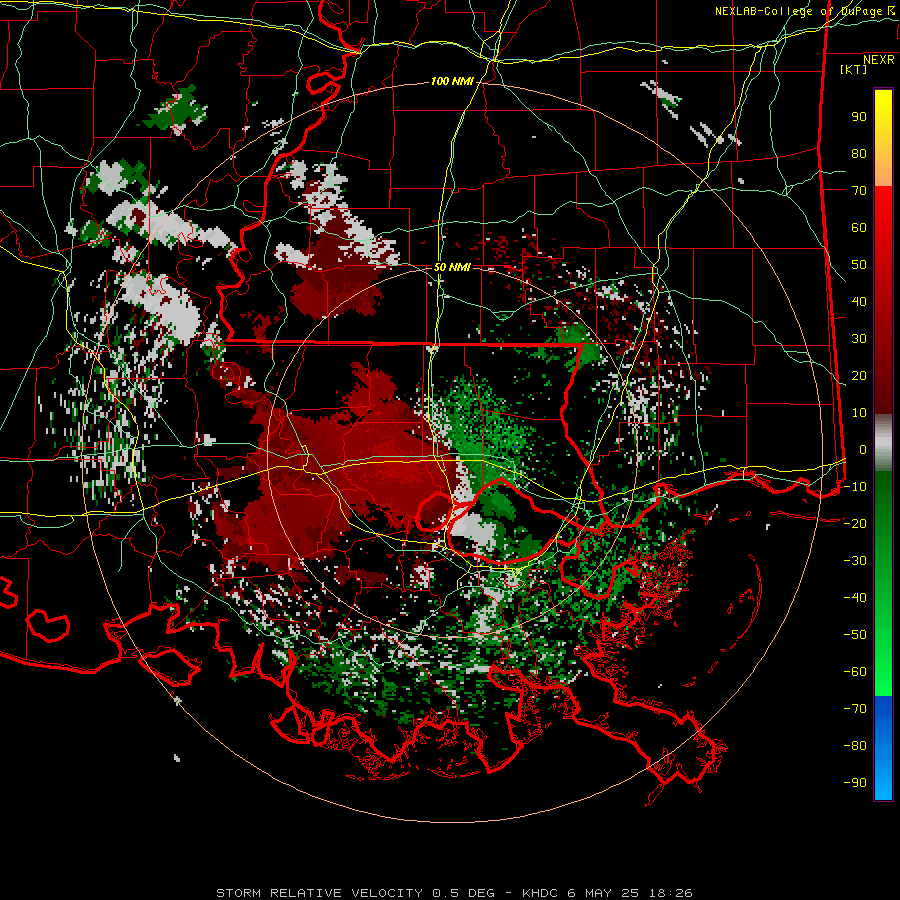Click the -80 value on the velocity scale

pos(855,746)
